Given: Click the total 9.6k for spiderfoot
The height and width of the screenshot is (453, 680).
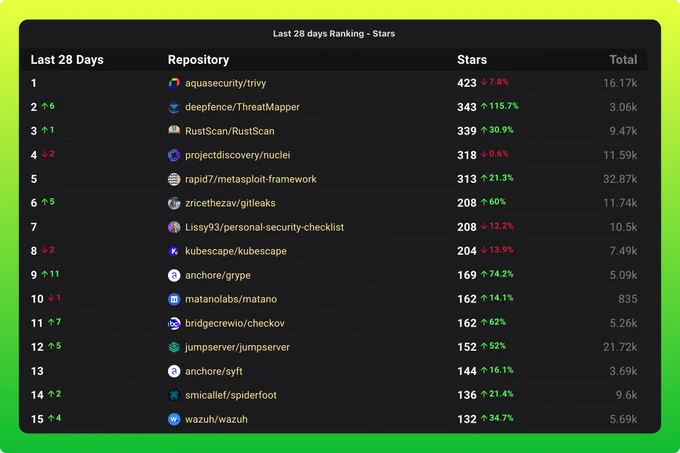Looking at the screenshot, I should 627,395.
